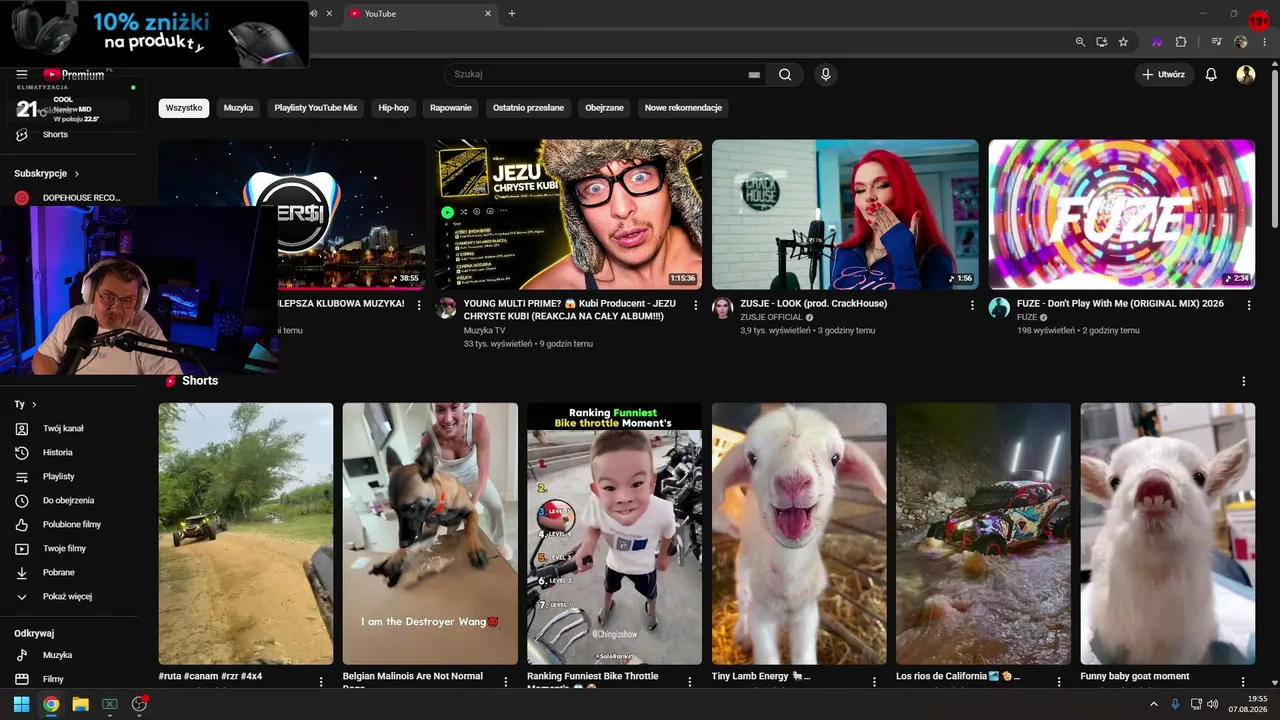Select the Hip-hop filter chip
This screenshot has width=1280, height=720.
point(393,108)
